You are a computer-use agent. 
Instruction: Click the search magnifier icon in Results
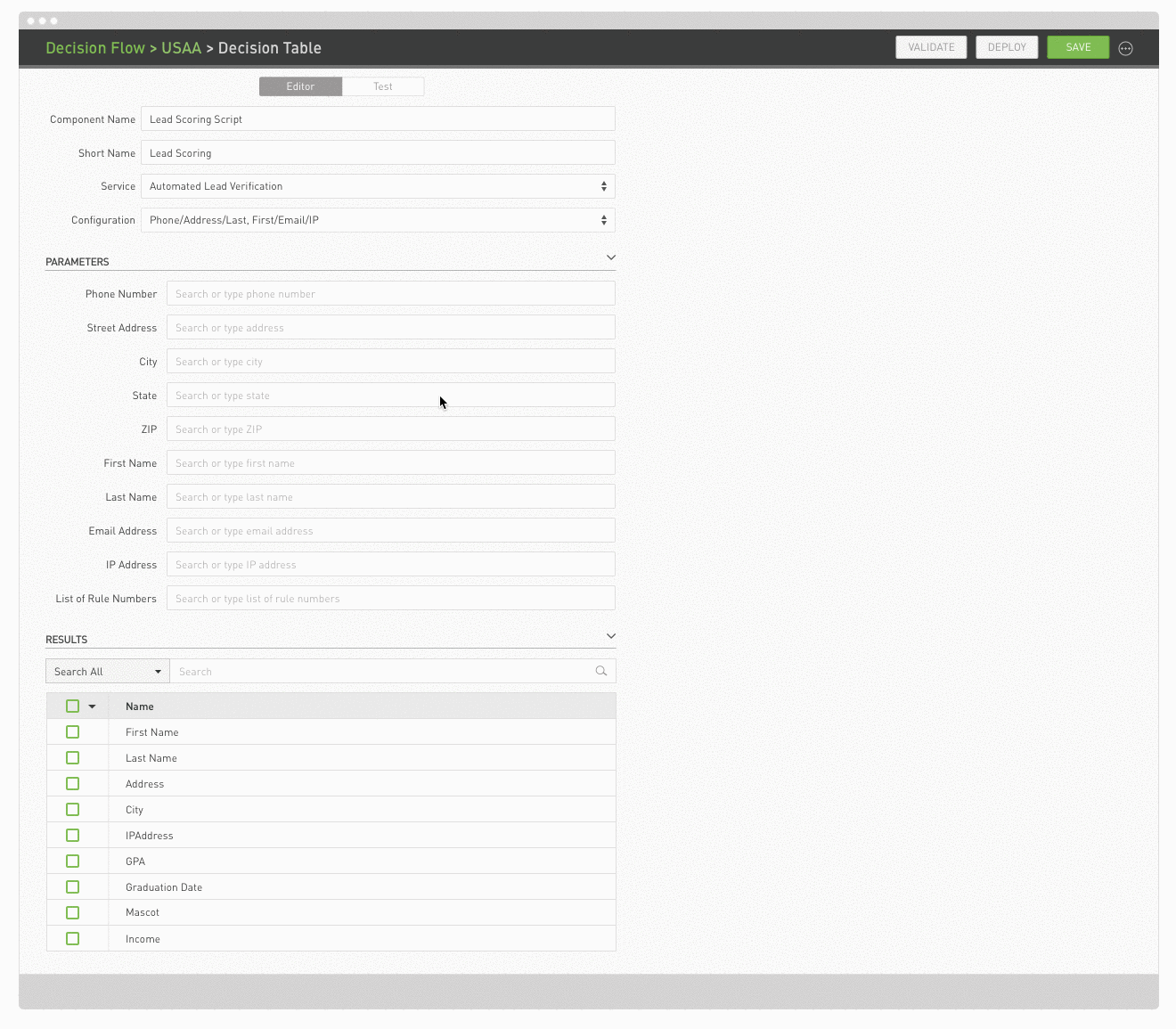(x=601, y=671)
